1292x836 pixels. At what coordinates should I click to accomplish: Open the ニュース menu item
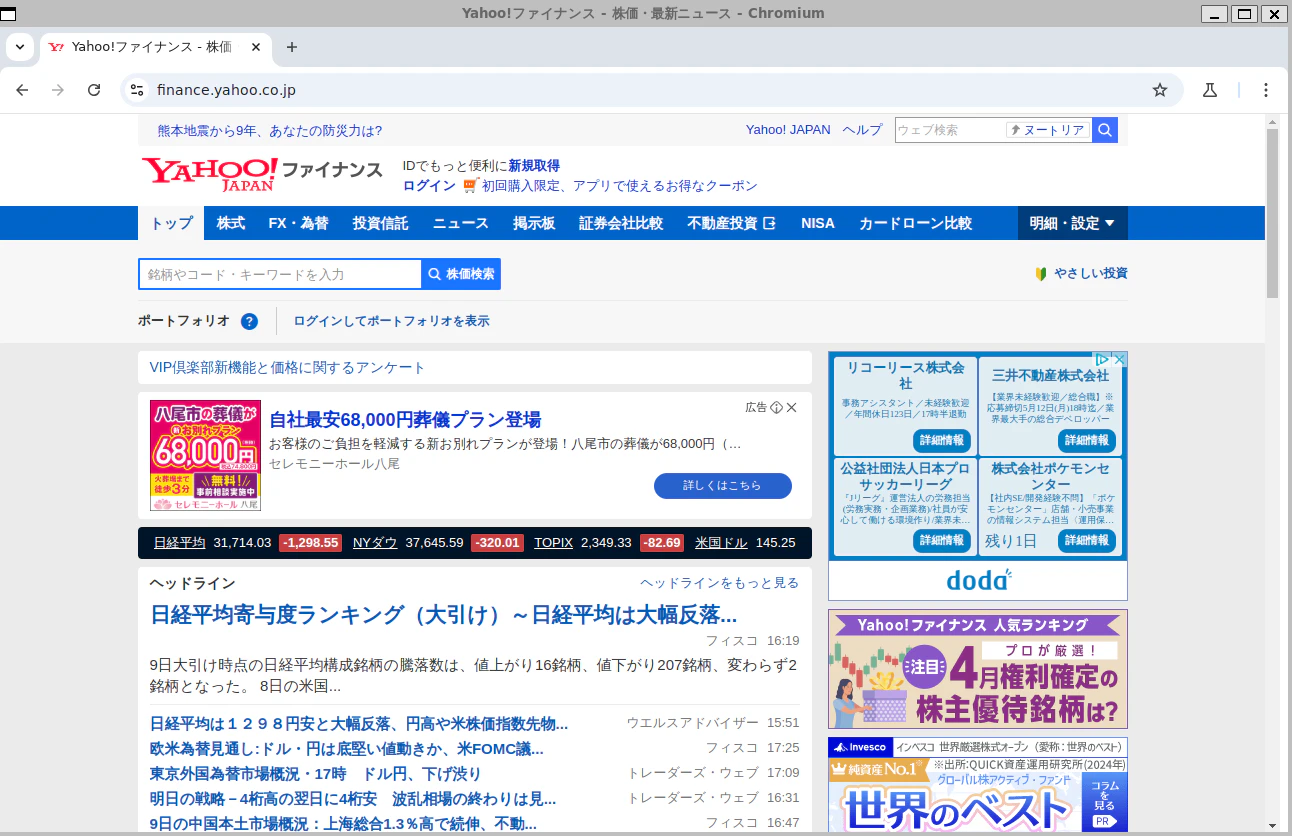coord(460,223)
